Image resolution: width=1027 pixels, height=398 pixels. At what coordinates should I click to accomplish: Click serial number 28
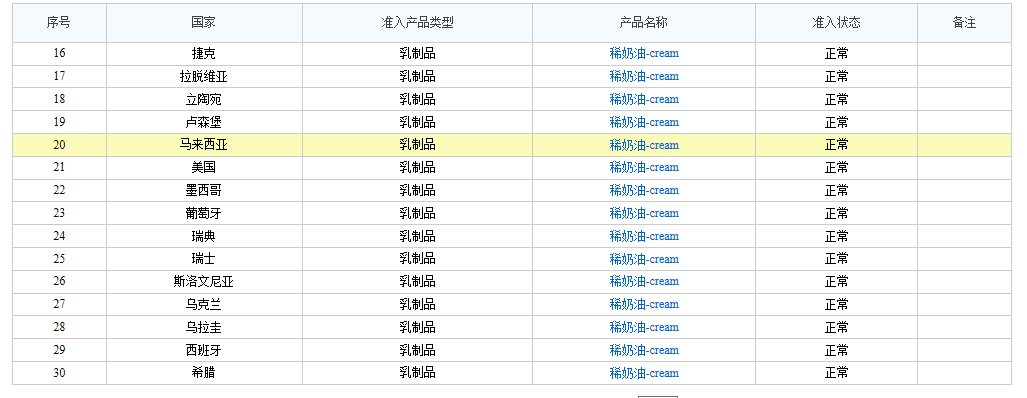[x=59, y=327]
